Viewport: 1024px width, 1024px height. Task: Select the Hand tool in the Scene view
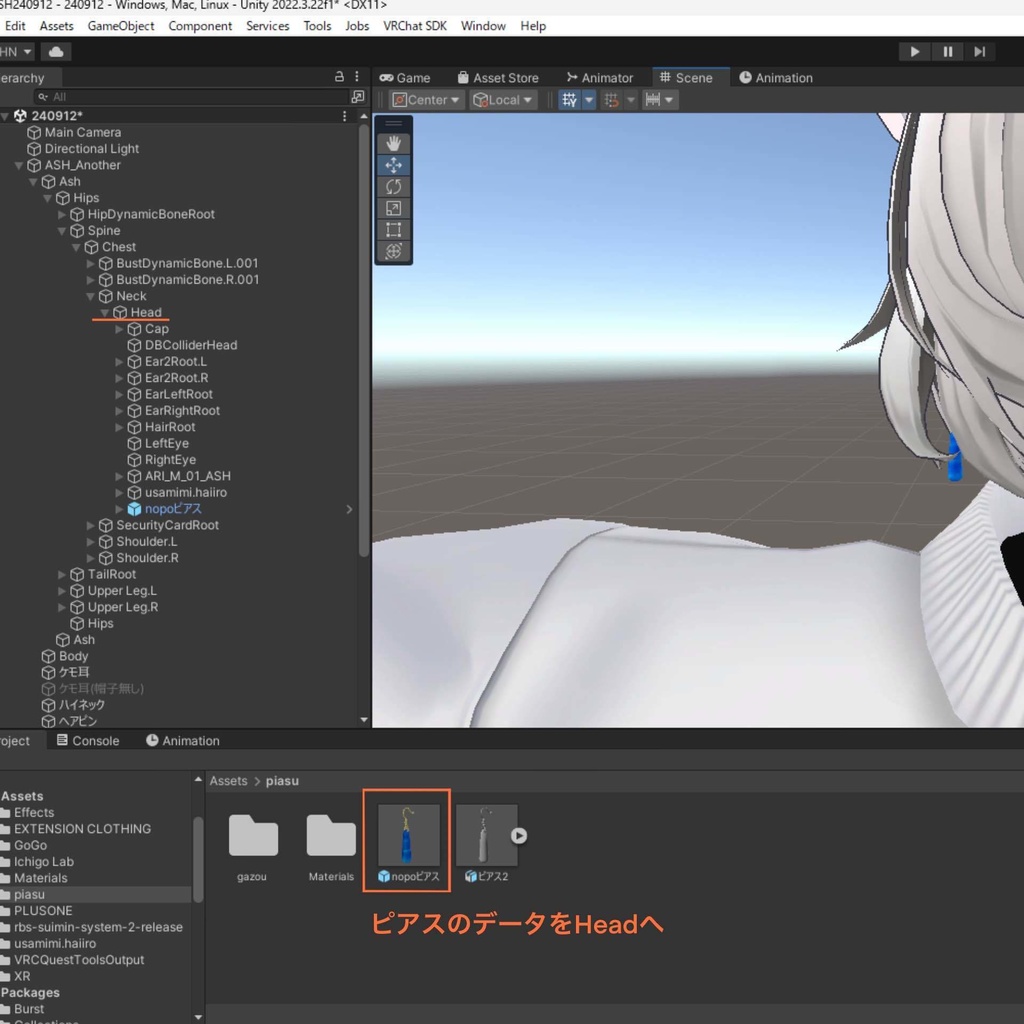393,142
